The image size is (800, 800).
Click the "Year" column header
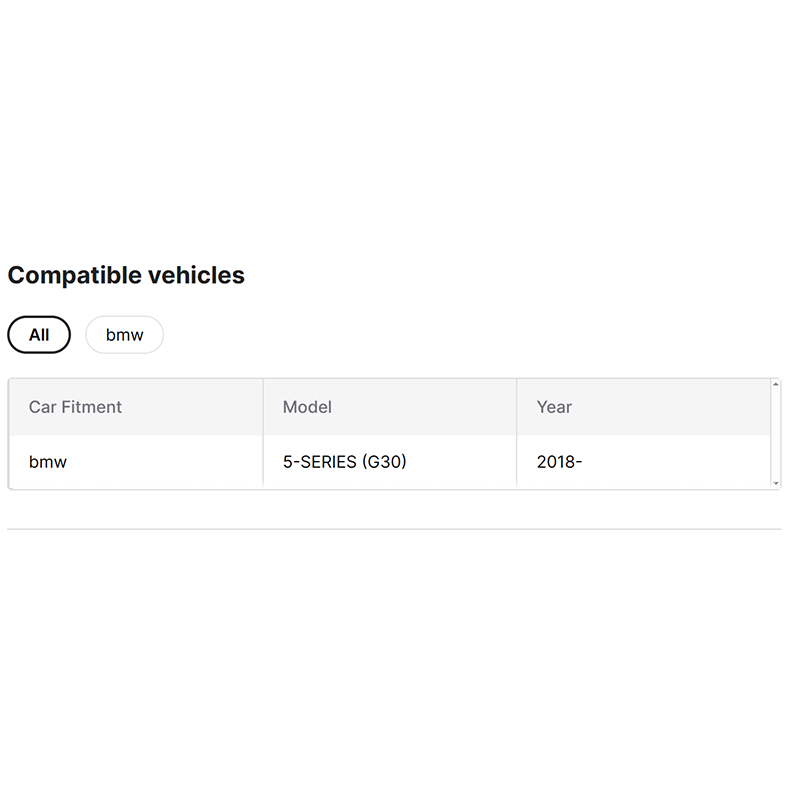[554, 407]
